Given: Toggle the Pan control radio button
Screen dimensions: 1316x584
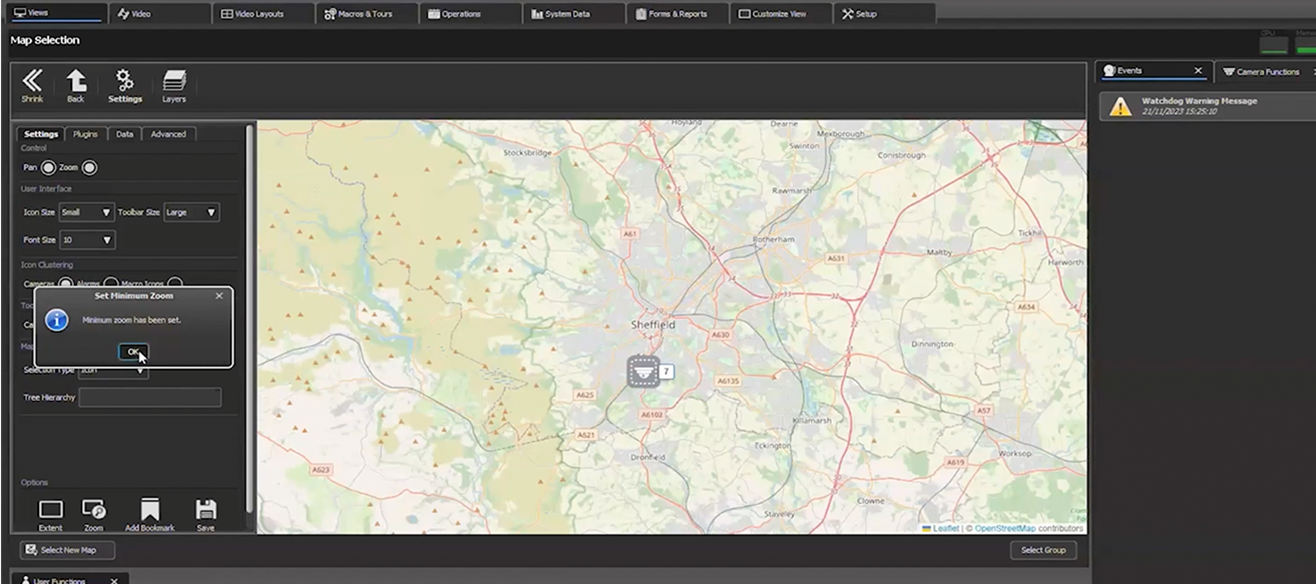Looking at the screenshot, I should 48,168.
